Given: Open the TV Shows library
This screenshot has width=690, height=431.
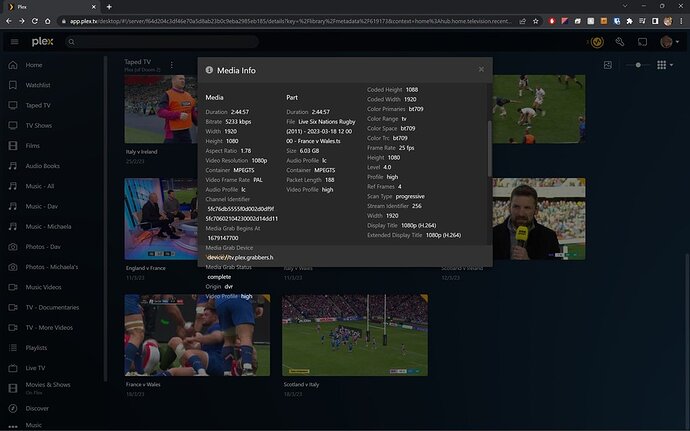Looking at the screenshot, I should (39, 125).
